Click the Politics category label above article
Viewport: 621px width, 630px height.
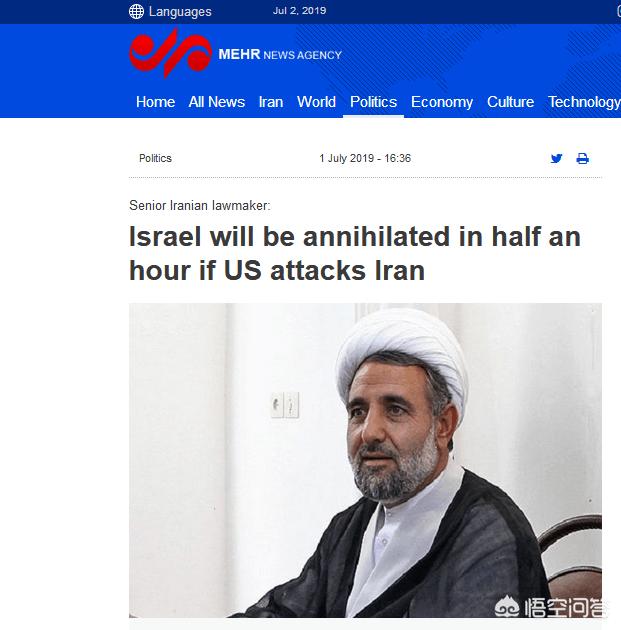point(155,158)
